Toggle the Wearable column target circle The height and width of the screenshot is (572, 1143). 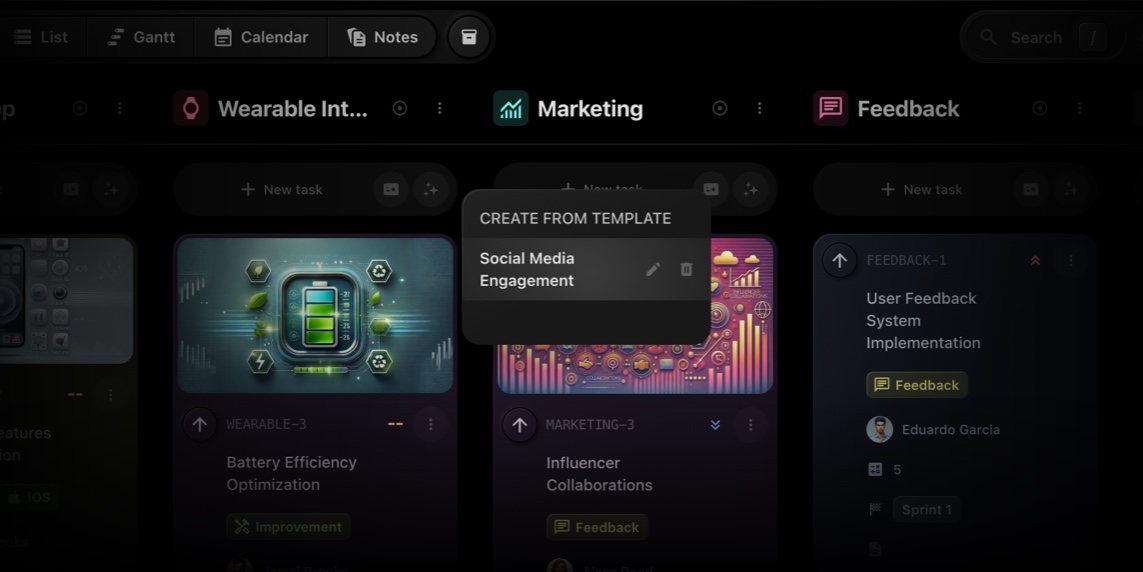coord(400,108)
